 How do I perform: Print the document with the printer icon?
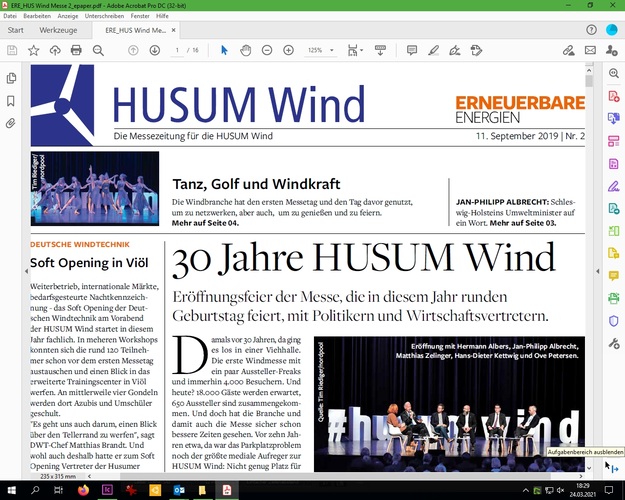tap(76, 50)
